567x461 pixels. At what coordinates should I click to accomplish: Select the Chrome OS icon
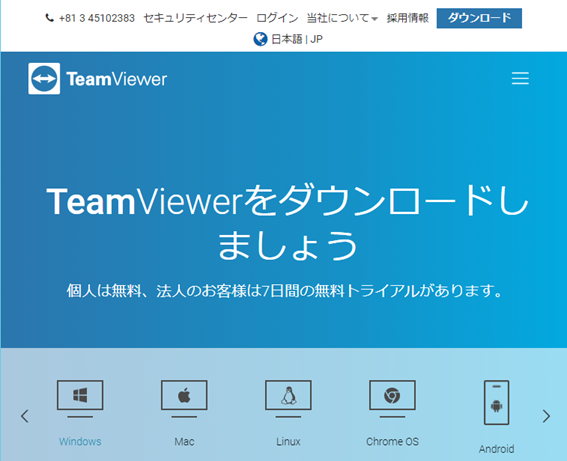point(392,399)
